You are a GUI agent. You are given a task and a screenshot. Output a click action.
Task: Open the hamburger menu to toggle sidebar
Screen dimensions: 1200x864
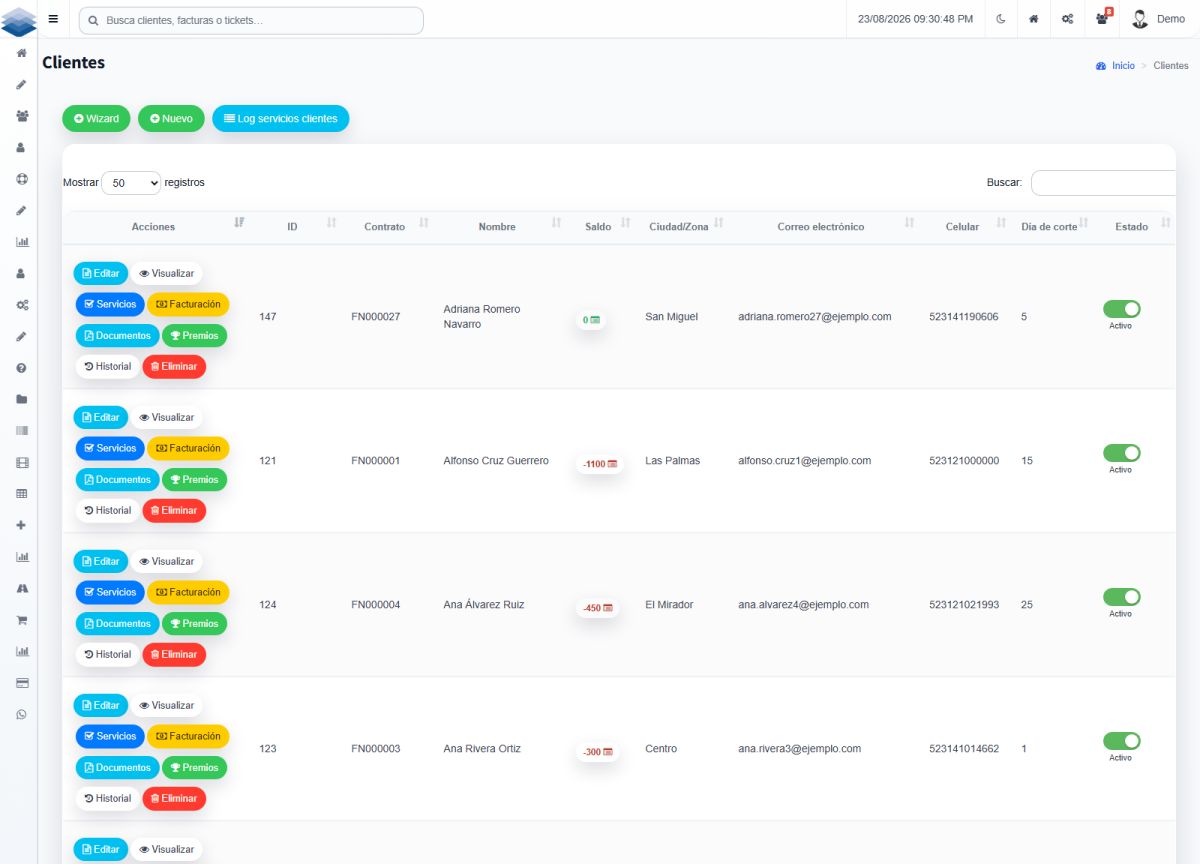[x=53, y=19]
